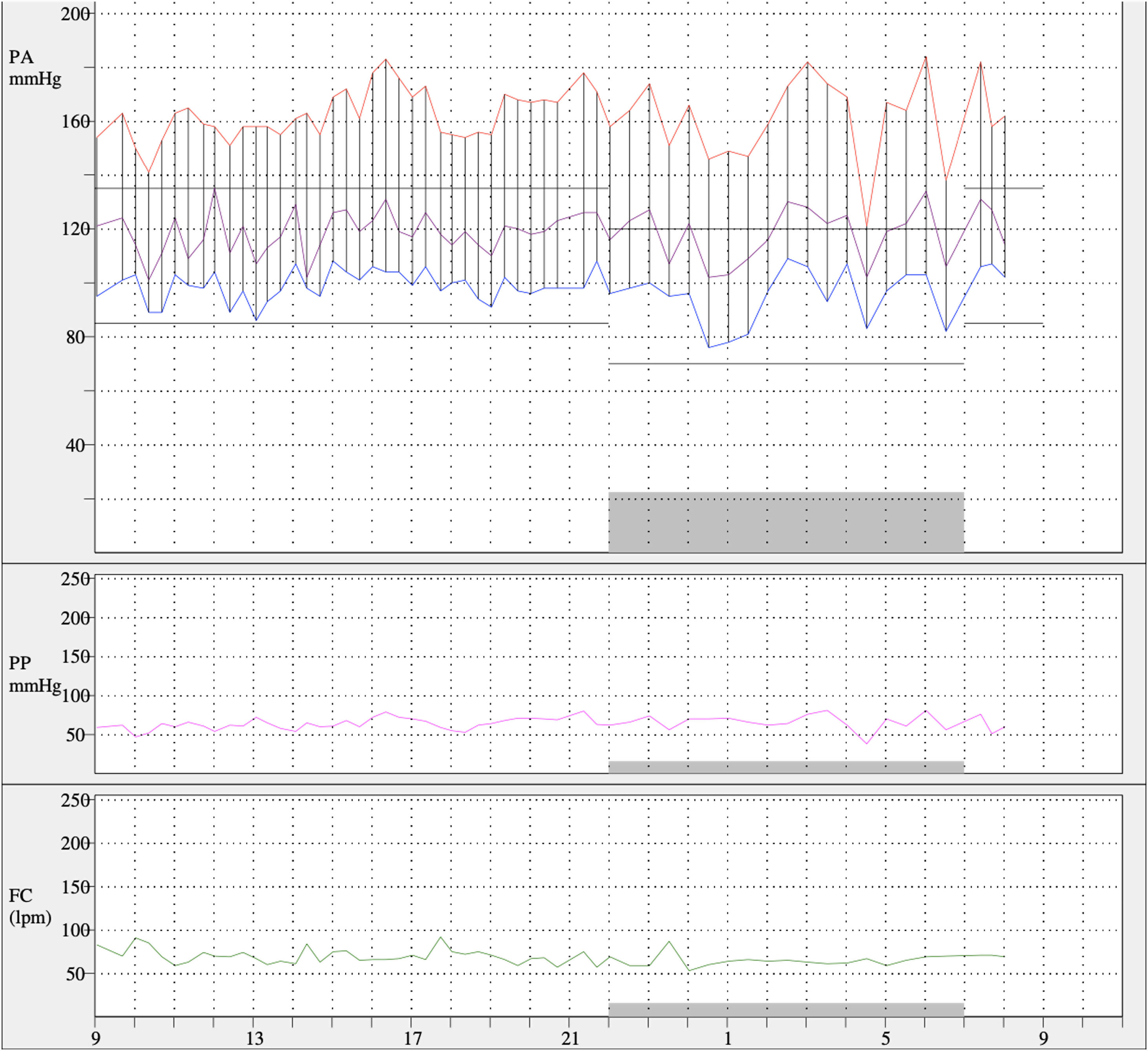Click the 17 hour mark on time axis
Image resolution: width=1148 pixels, height=1051 pixels.
(413, 1038)
